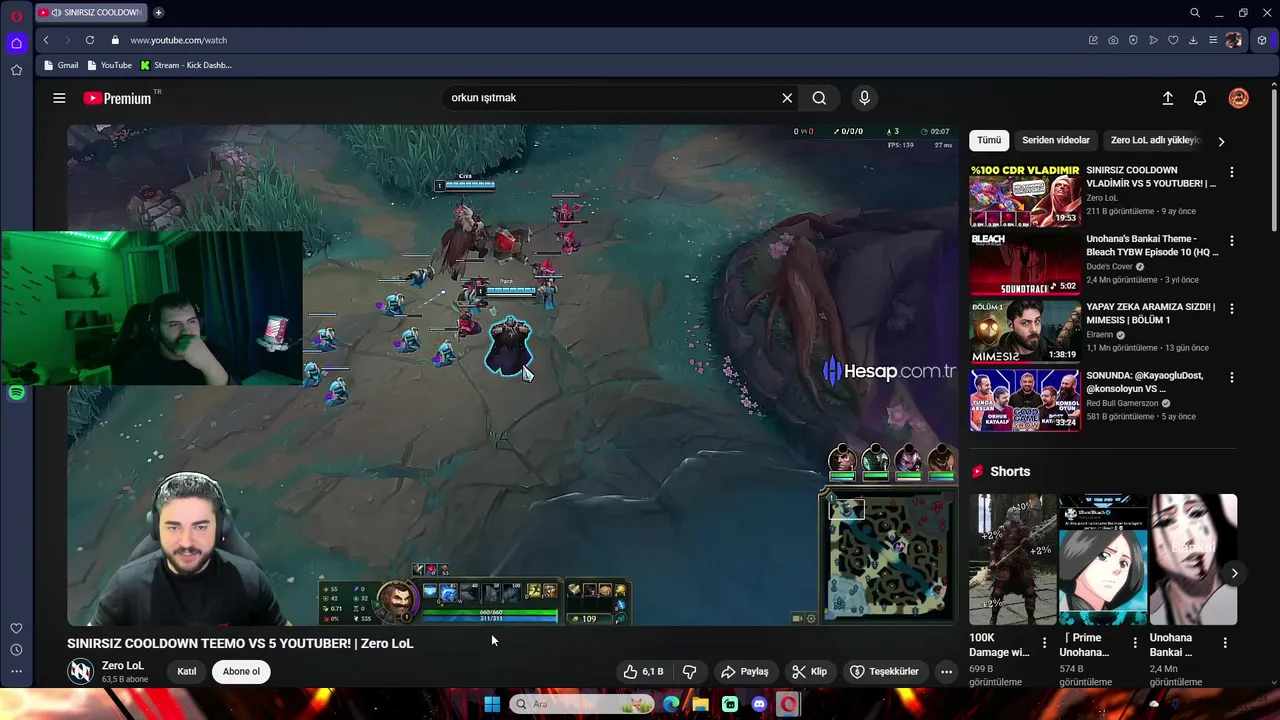Open Opera ad blocker shield icon
The image size is (1280, 720).
(1133, 40)
